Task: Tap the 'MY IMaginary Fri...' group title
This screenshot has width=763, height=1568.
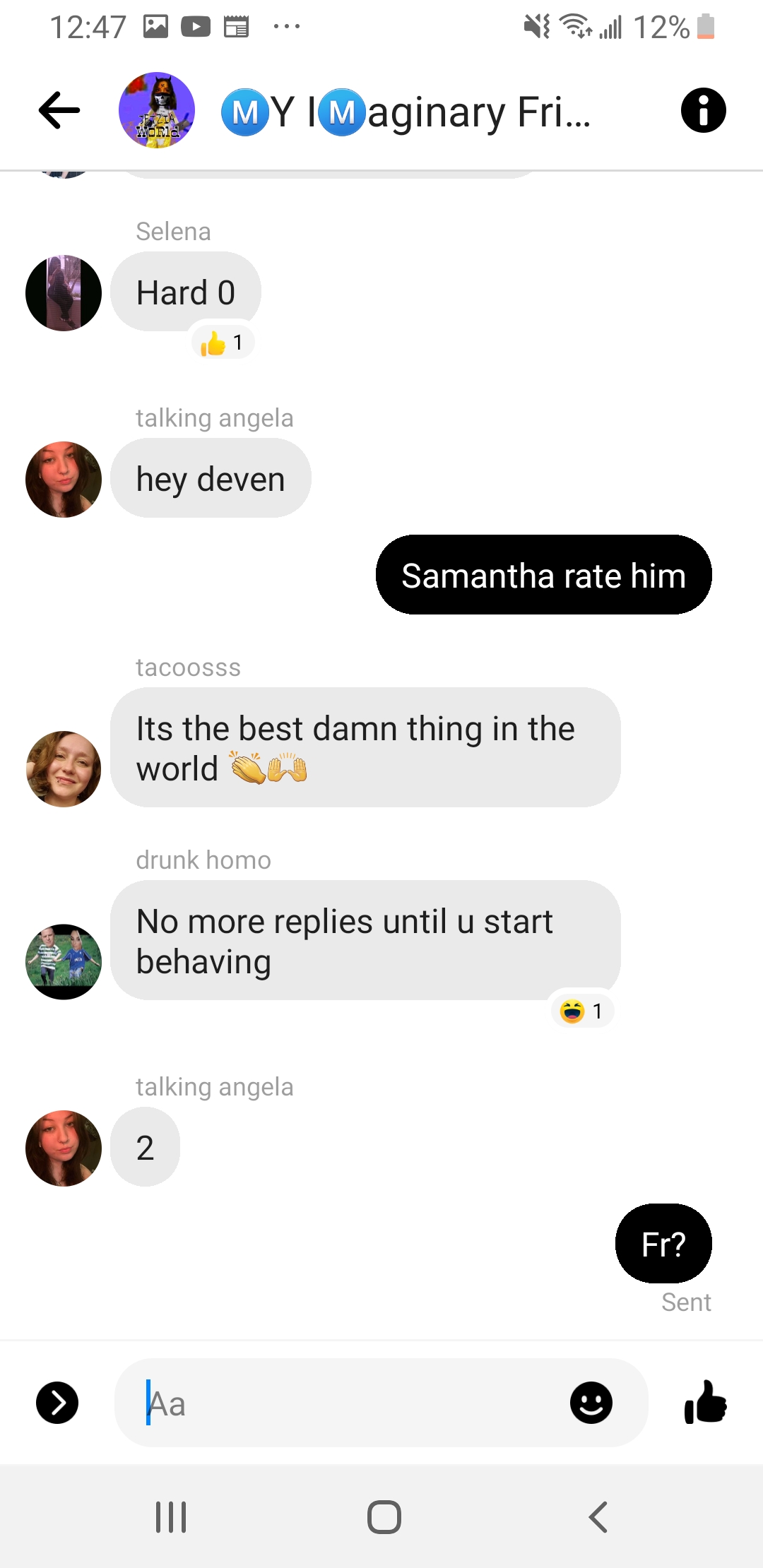Action: 406,112
